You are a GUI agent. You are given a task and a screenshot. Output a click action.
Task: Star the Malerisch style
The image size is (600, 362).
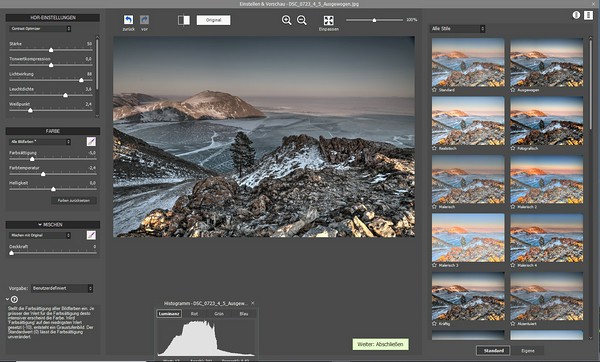pyautogui.click(x=434, y=207)
